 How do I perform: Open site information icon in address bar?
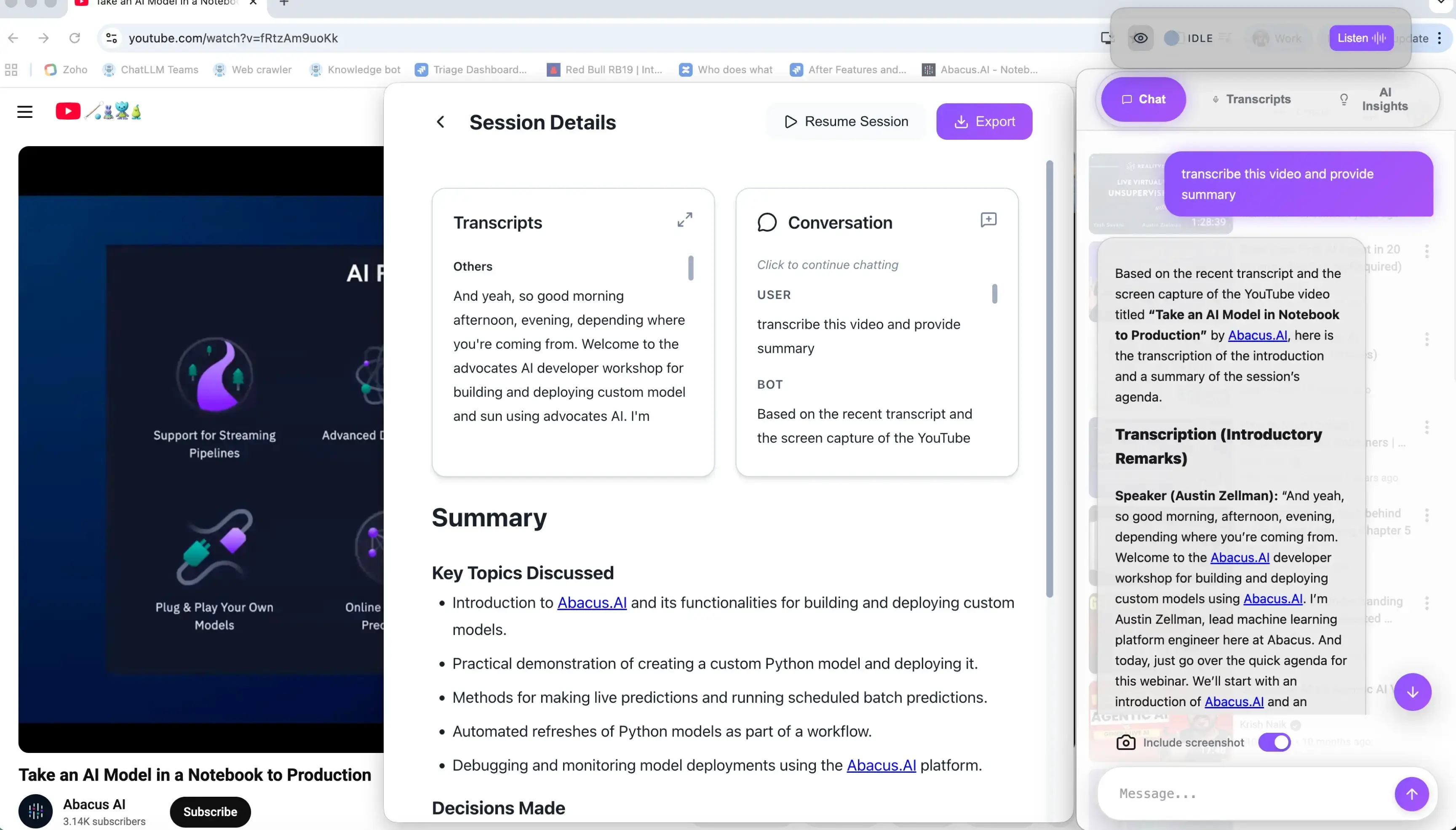112,38
